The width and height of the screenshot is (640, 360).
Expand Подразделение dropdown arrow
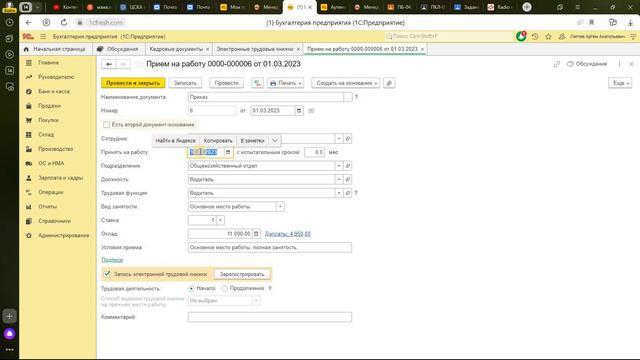point(338,166)
